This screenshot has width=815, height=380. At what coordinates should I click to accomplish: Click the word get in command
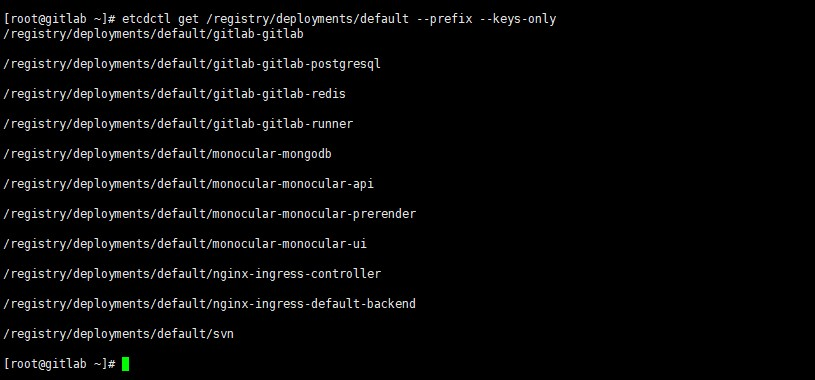(x=189, y=20)
